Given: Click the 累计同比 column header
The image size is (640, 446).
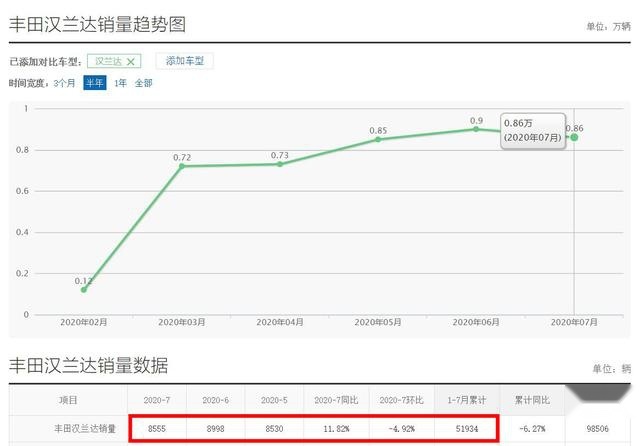Looking at the screenshot, I should coord(532,400).
